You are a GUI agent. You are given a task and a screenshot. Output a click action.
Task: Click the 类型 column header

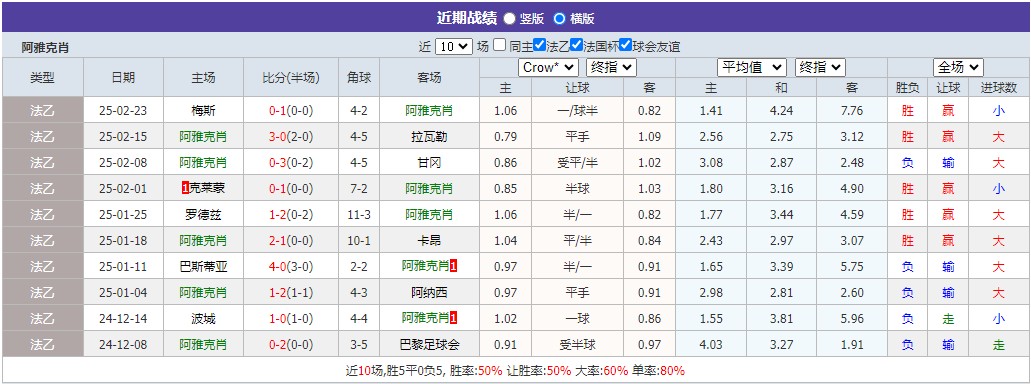click(43, 78)
